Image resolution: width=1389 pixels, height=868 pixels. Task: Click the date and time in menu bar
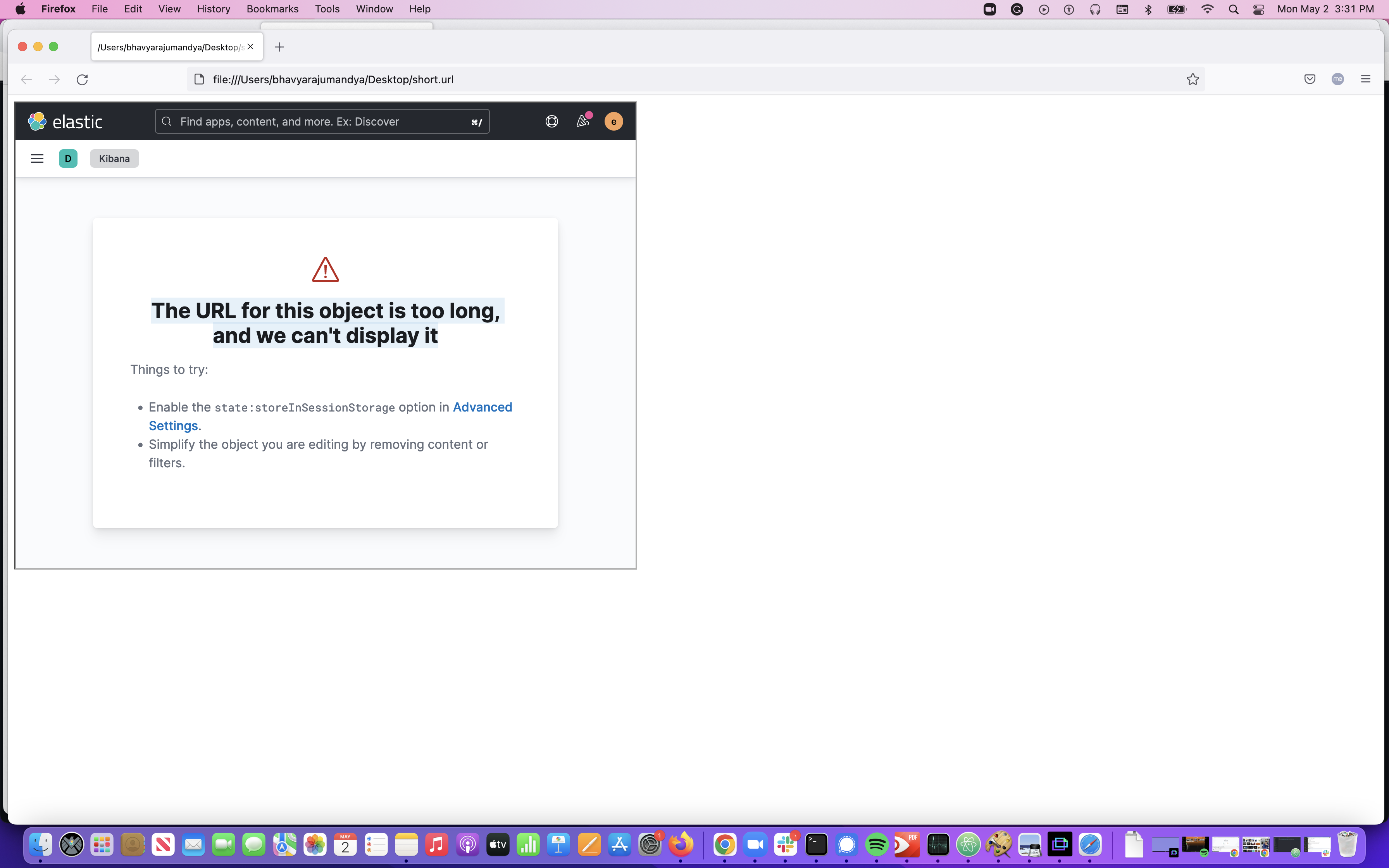1326,9
